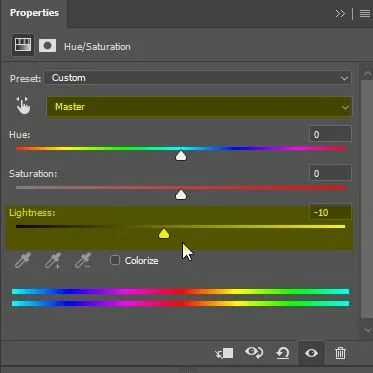Select the Hue/Saturation adjustment icon
Screen dimensions: 373x373
[x=23, y=45]
